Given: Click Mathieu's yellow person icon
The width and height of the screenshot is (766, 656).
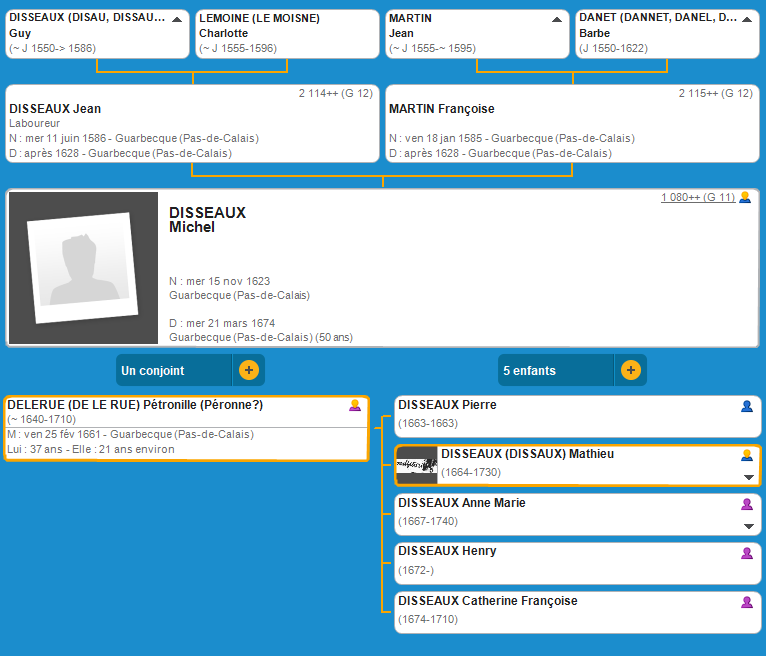Looking at the screenshot, I should click(x=746, y=455).
